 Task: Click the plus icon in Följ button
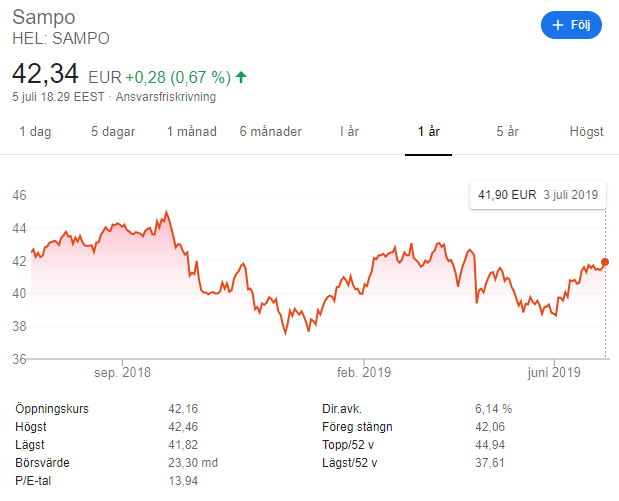(x=557, y=25)
